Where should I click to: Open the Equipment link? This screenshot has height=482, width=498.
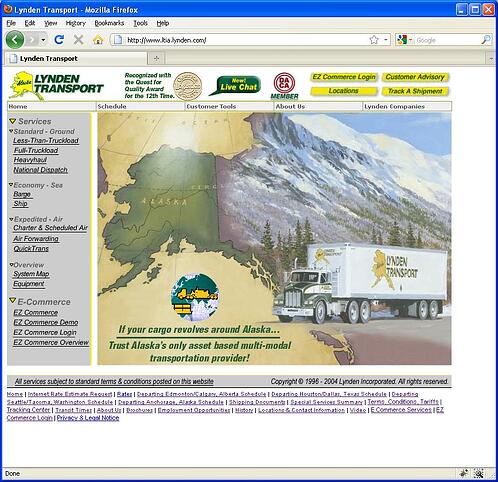29,284
